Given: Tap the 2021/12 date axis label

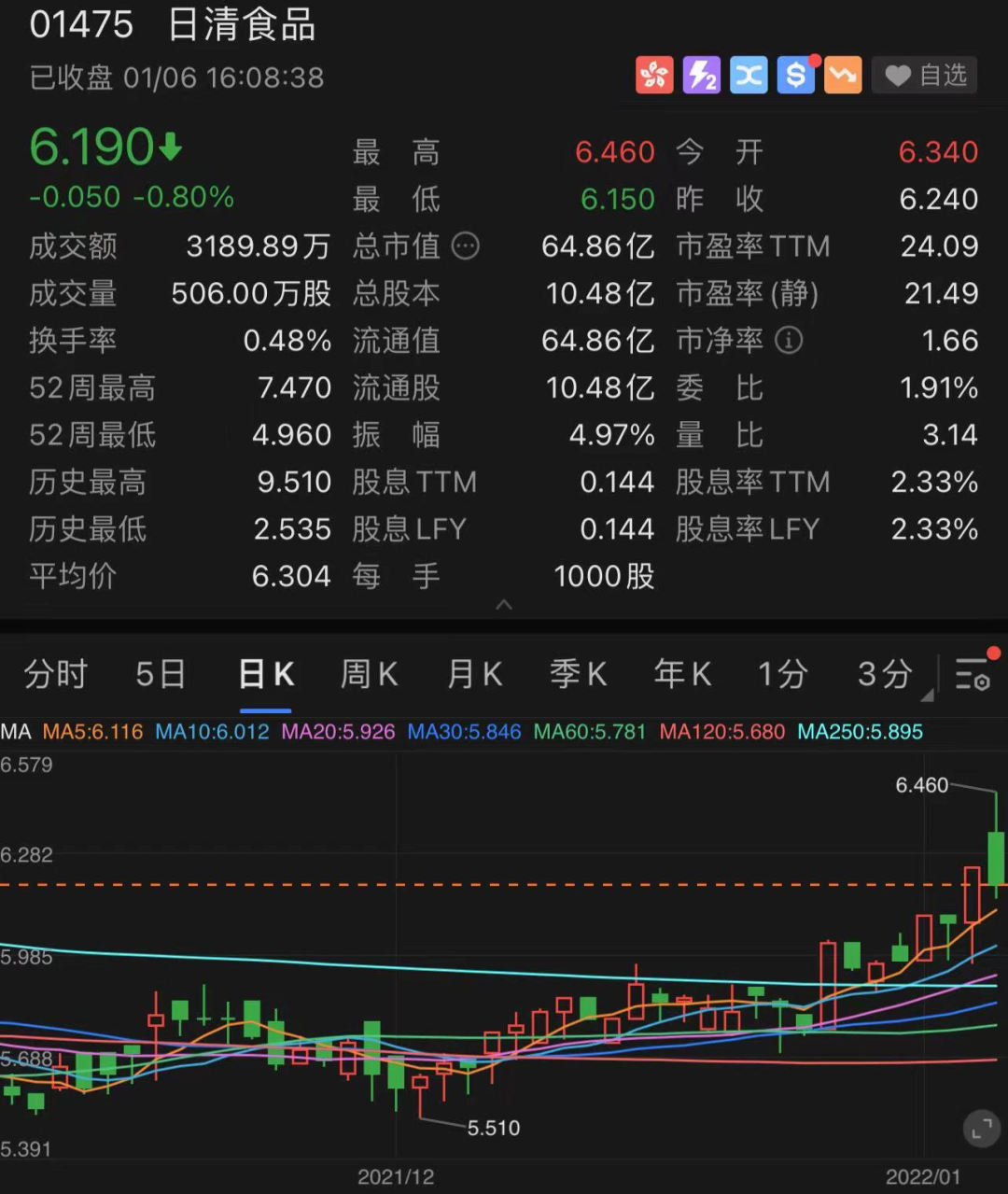Looking at the screenshot, I should click(396, 1177).
